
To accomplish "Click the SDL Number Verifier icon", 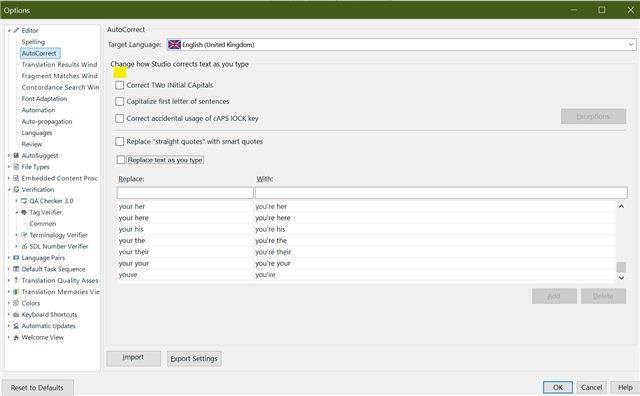I will pyautogui.click(x=24, y=247).
